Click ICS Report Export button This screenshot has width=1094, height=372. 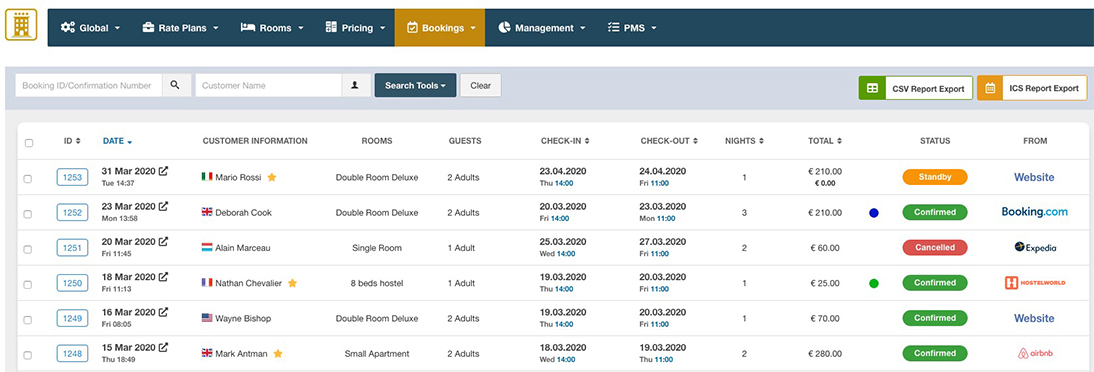pos(1033,88)
